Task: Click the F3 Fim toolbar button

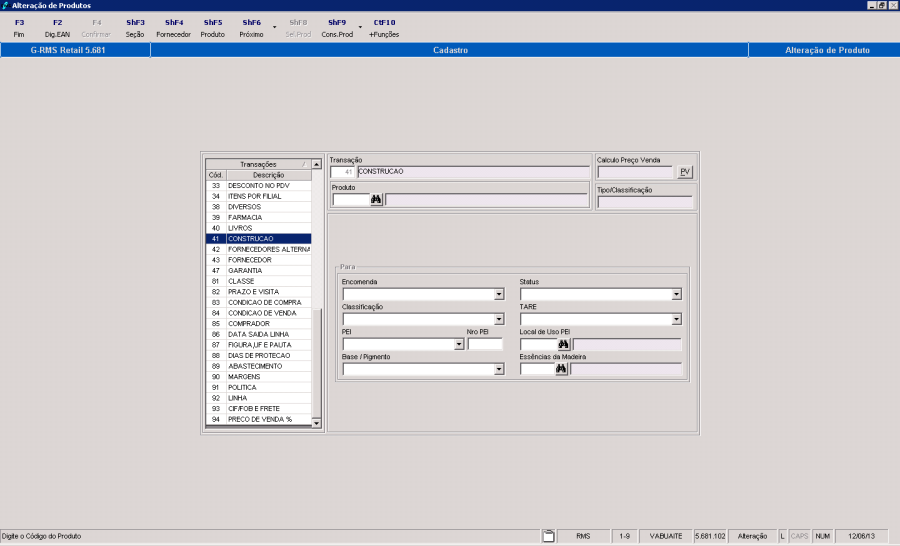Action: point(20,28)
